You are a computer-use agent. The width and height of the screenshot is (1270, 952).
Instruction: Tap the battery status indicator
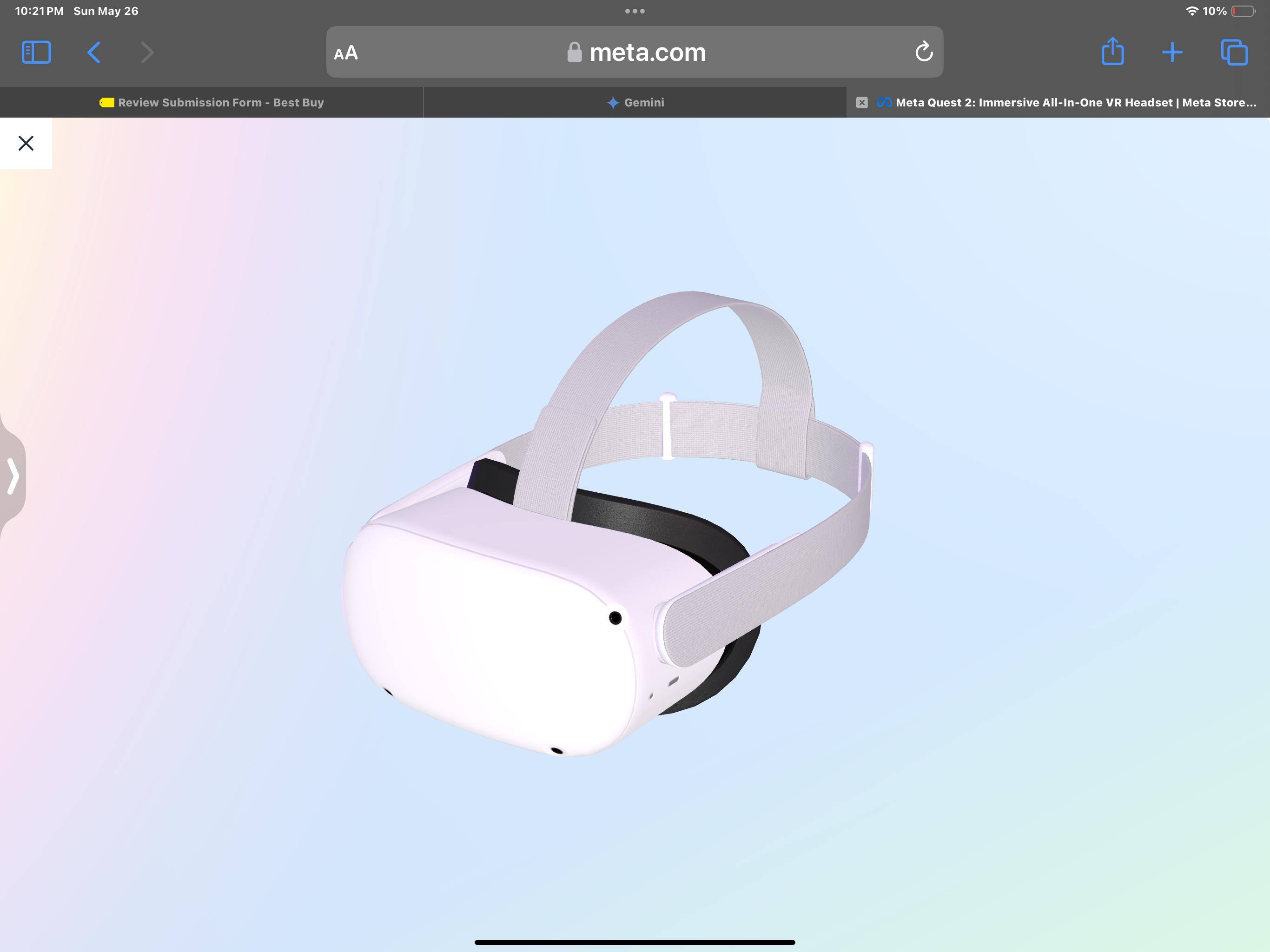(x=1243, y=11)
